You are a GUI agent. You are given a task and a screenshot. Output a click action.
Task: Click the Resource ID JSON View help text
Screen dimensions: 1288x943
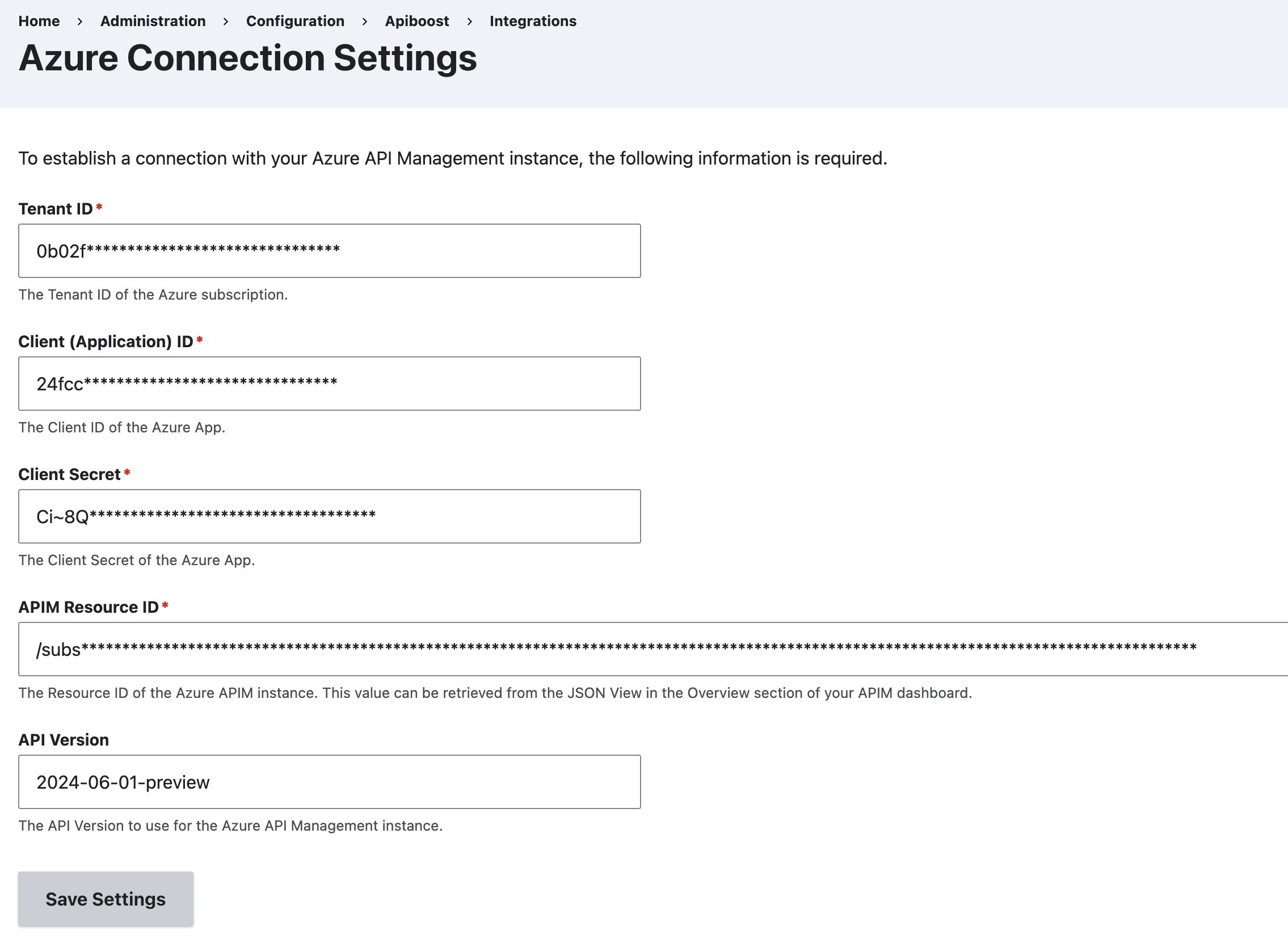coord(495,693)
